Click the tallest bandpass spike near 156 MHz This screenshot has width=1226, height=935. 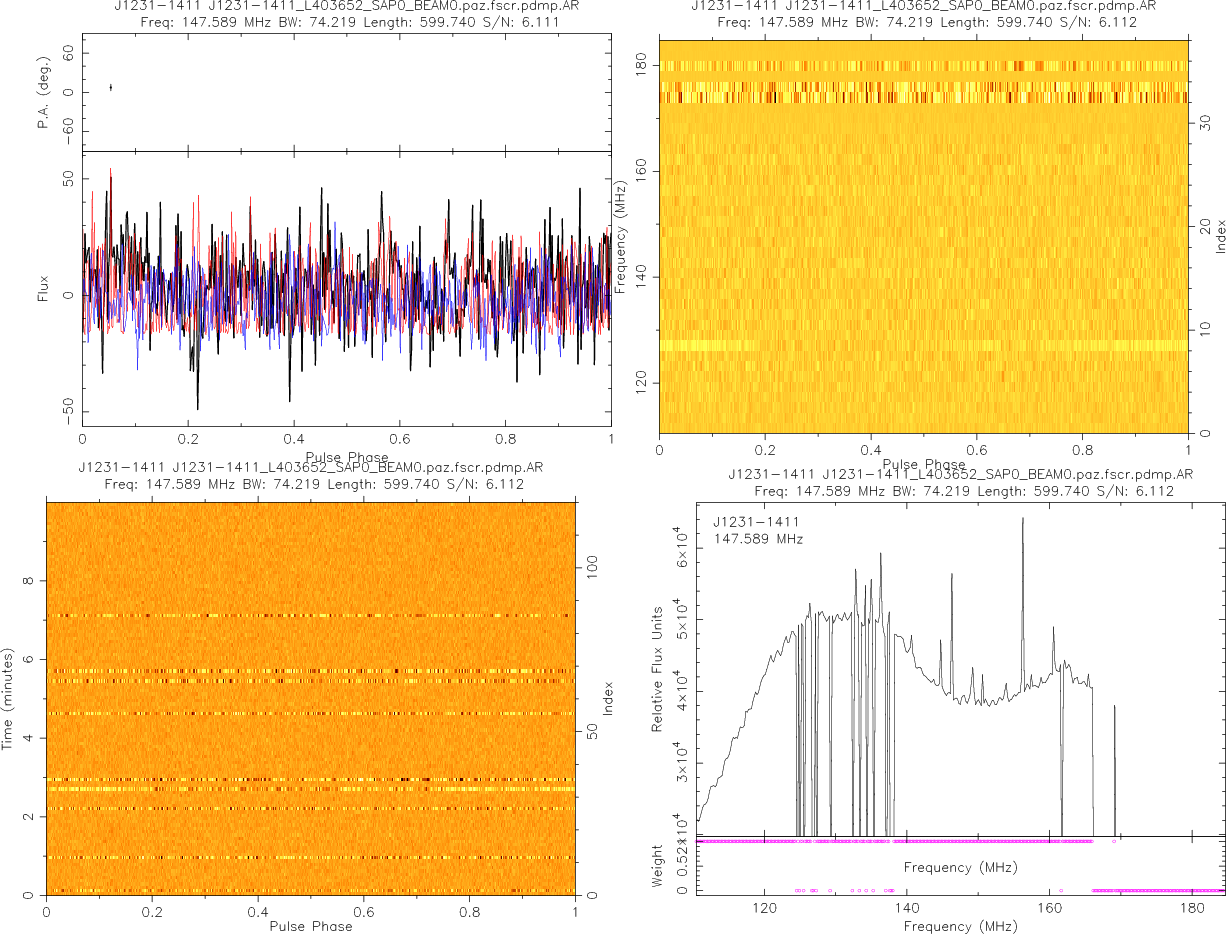pos(1022,522)
